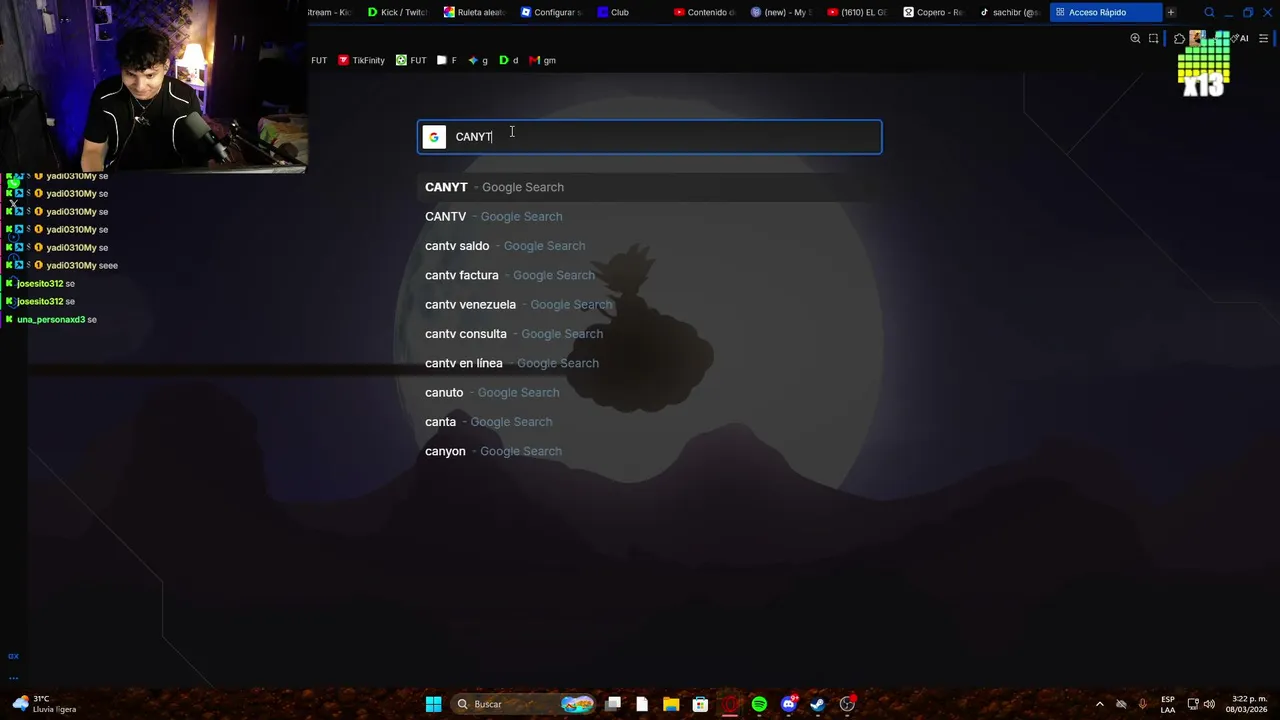
Task: Show hidden system tray icons
Action: coord(1100,704)
